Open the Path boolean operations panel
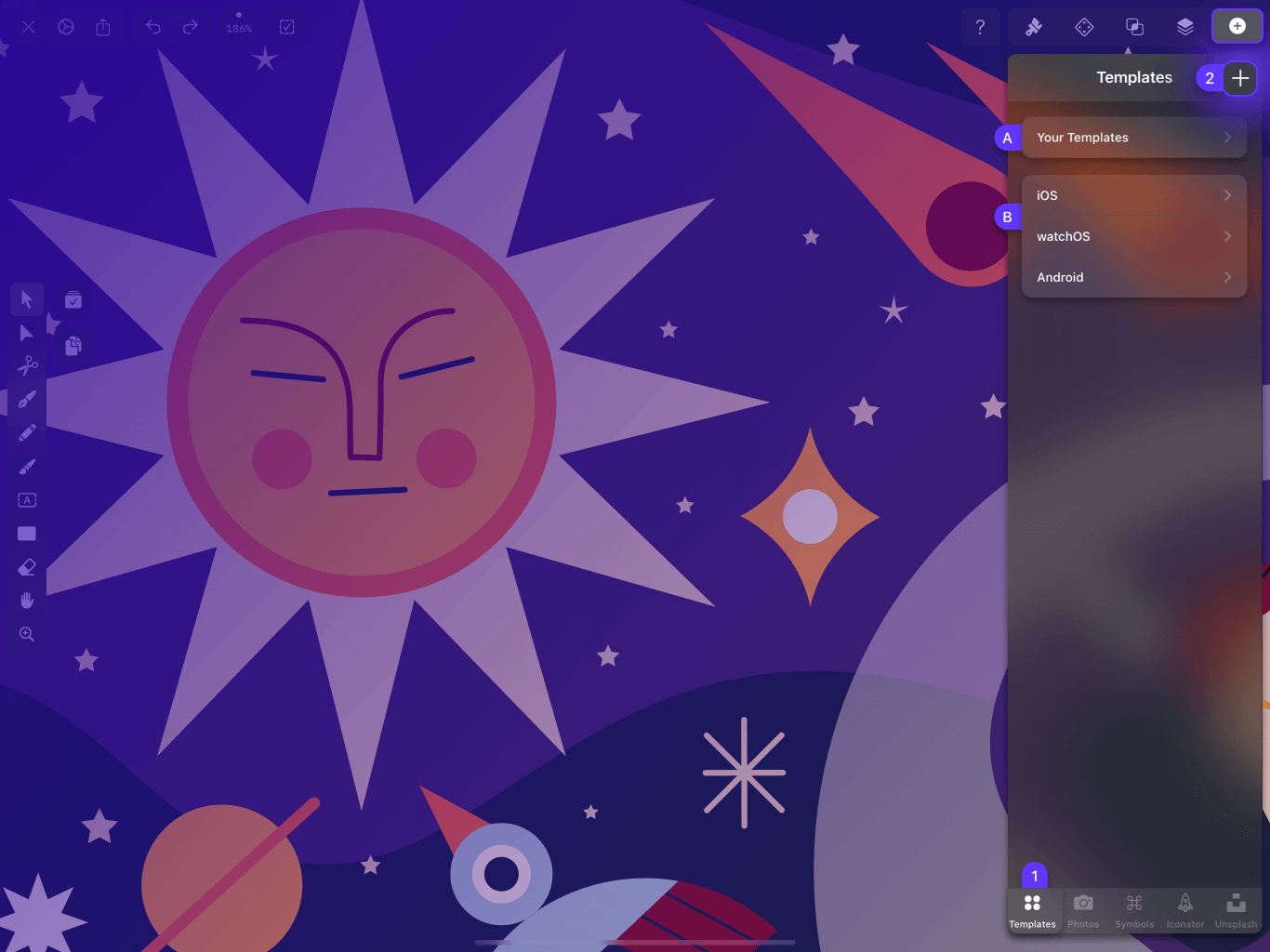Image resolution: width=1270 pixels, height=952 pixels. [x=1135, y=27]
